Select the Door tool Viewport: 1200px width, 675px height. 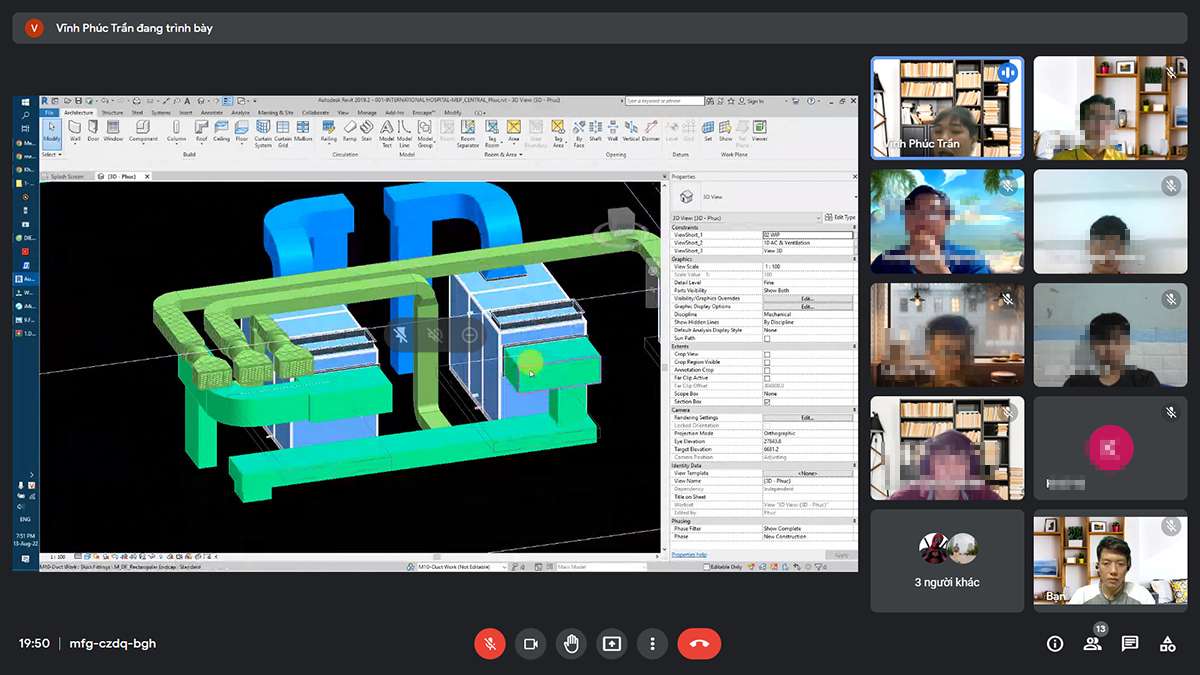click(x=93, y=131)
